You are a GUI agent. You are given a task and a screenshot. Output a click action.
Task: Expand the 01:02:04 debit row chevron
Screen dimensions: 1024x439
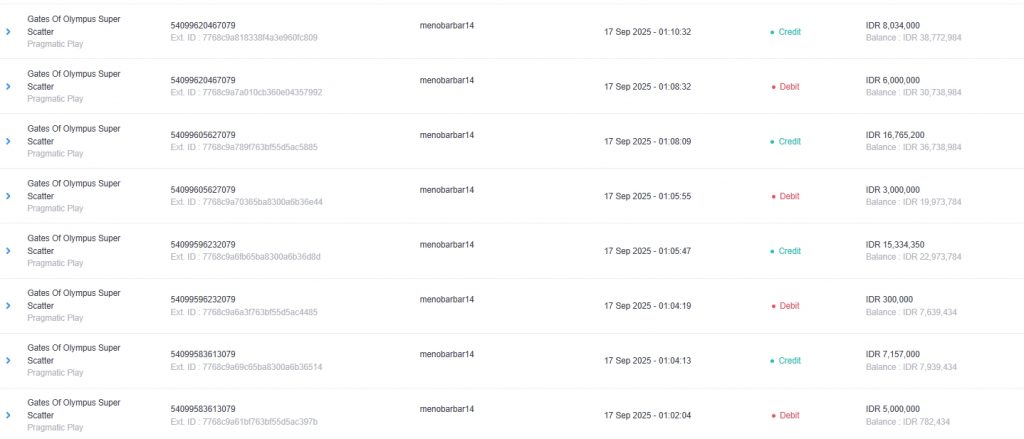[x=8, y=415]
